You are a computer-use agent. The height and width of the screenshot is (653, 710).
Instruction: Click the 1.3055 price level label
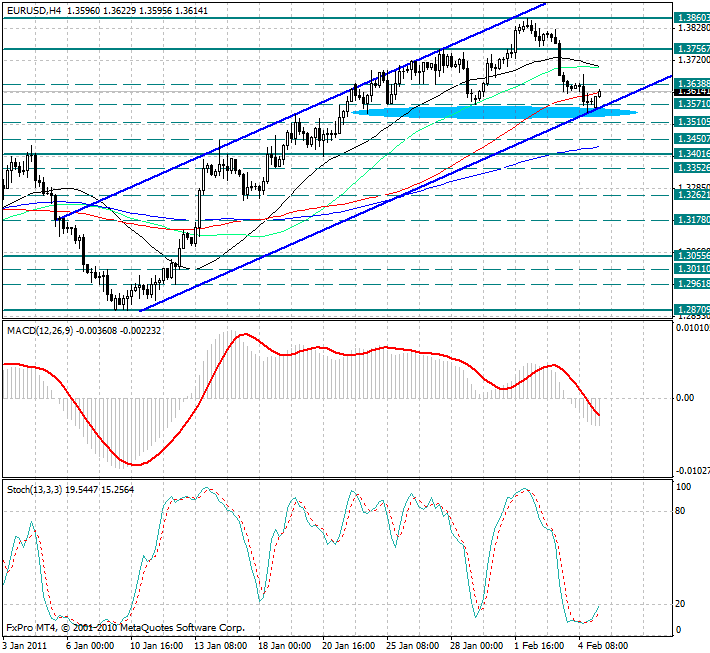tap(692, 256)
